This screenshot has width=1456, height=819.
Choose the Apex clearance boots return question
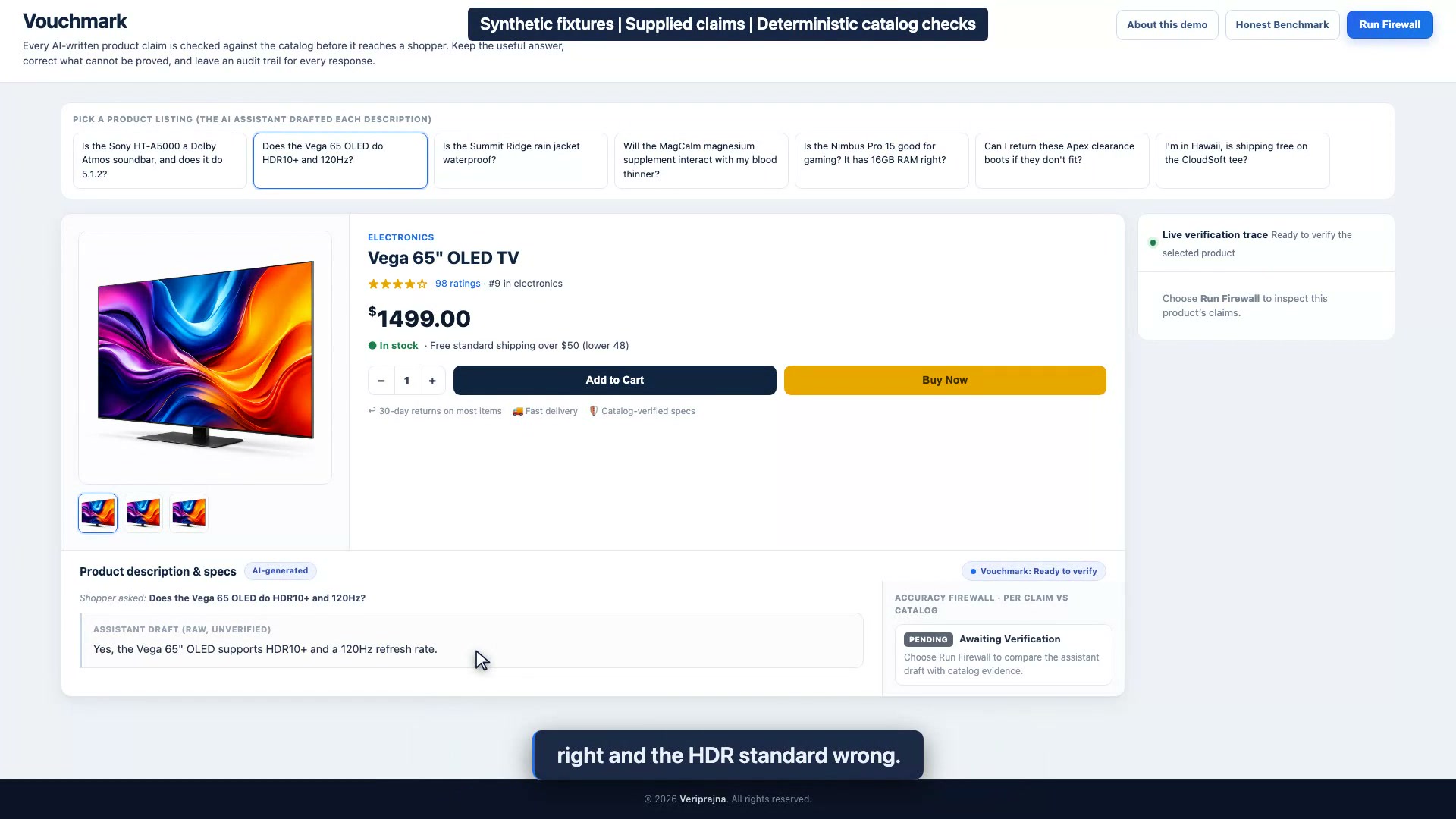click(1062, 160)
